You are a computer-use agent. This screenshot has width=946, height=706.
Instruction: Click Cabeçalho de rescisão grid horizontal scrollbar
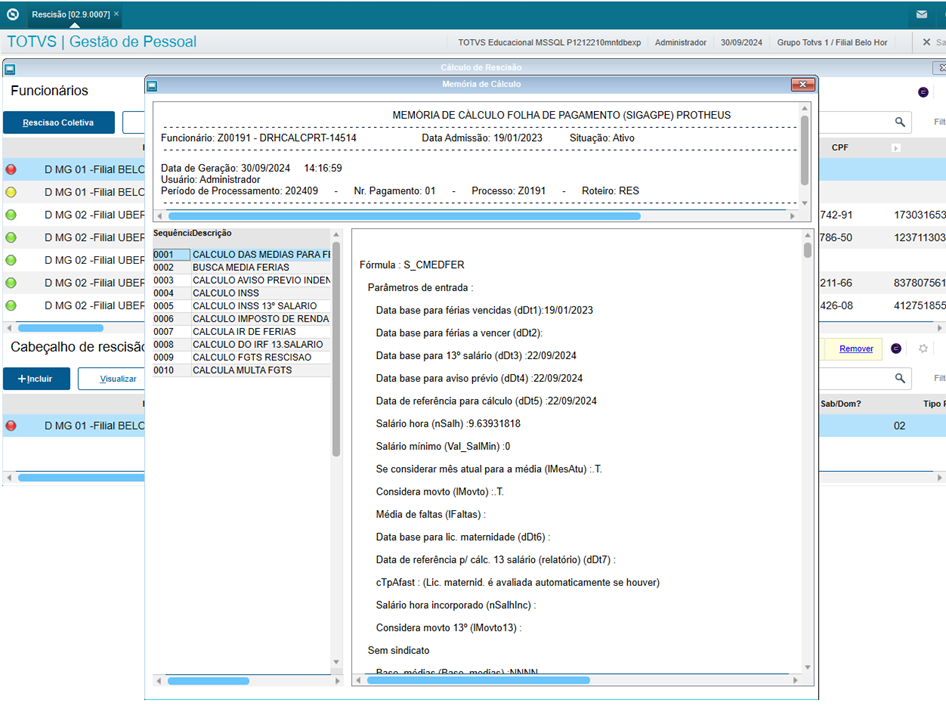click(x=81, y=477)
